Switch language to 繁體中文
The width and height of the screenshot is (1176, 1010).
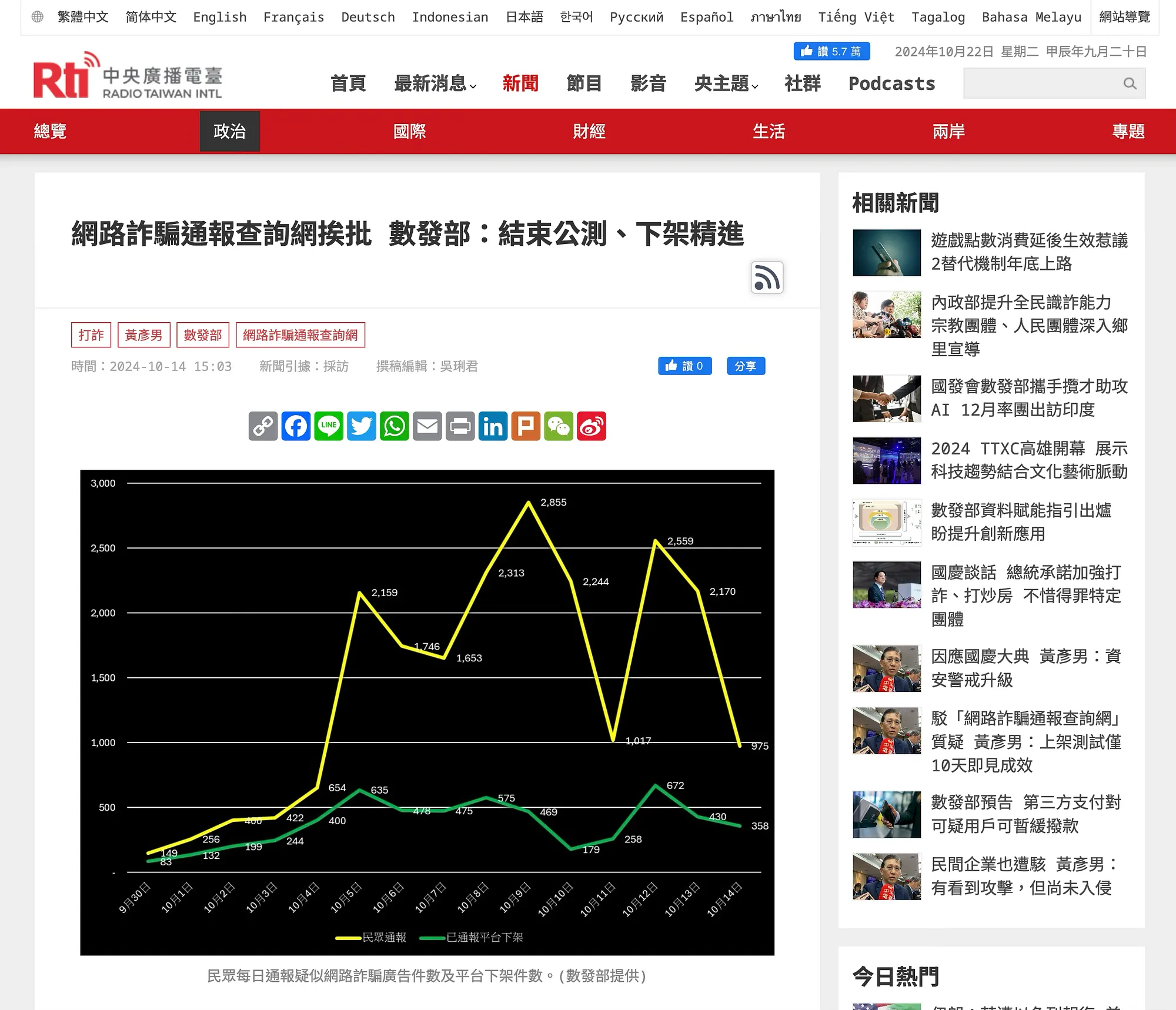(83, 17)
